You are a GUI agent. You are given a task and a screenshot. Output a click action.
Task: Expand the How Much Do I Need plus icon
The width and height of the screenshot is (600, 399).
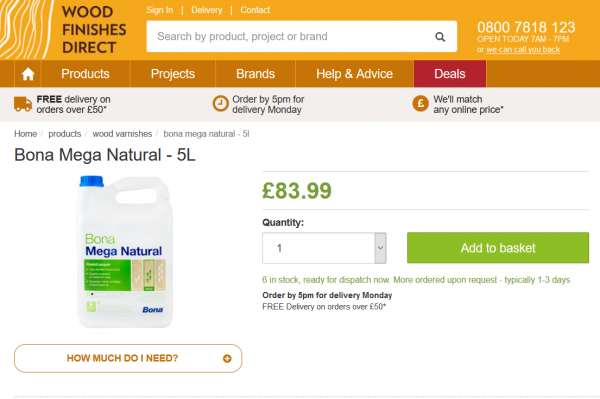coord(227,358)
